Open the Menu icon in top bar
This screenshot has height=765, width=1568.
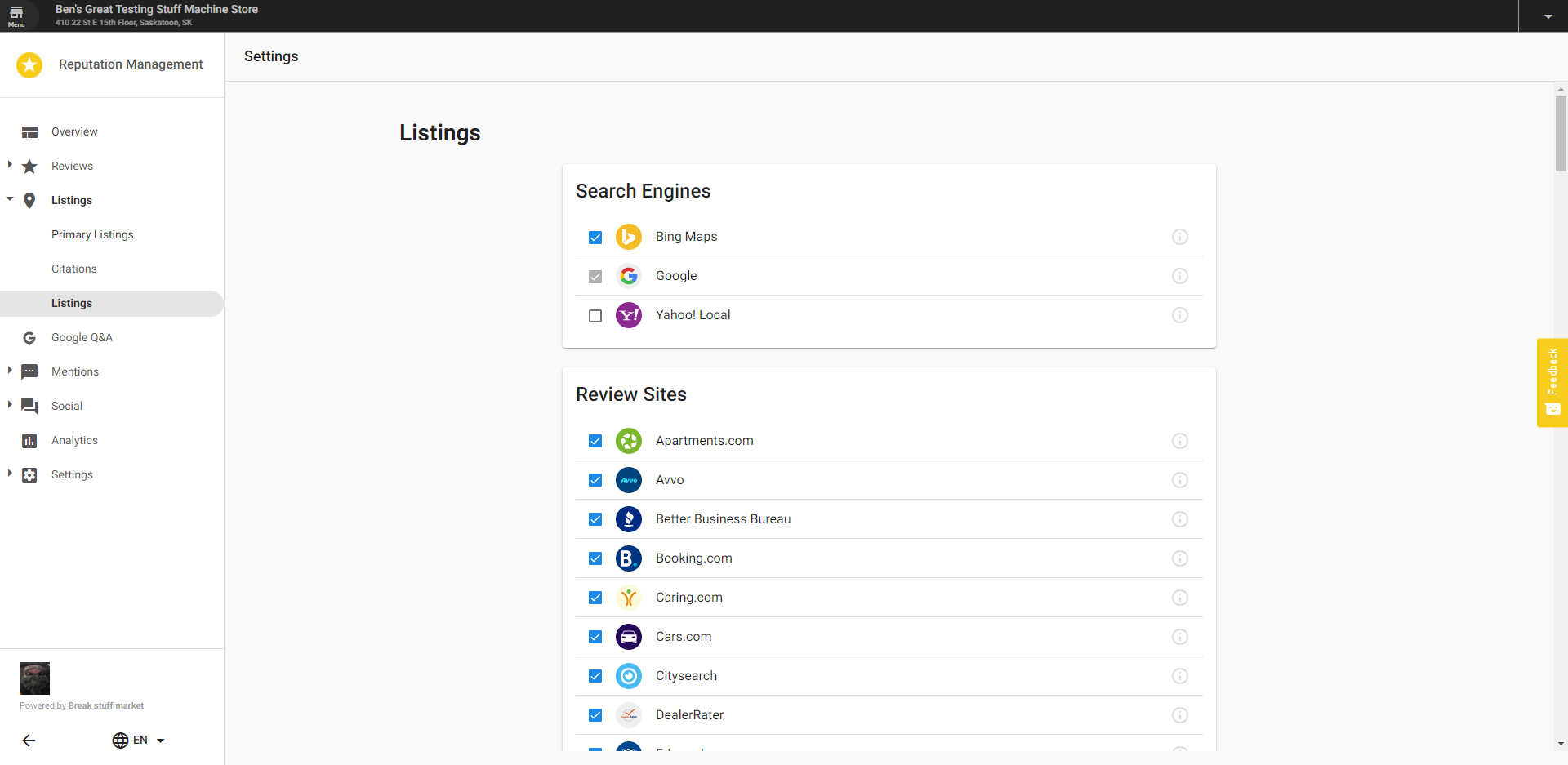pyautogui.click(x=16, y=16)
